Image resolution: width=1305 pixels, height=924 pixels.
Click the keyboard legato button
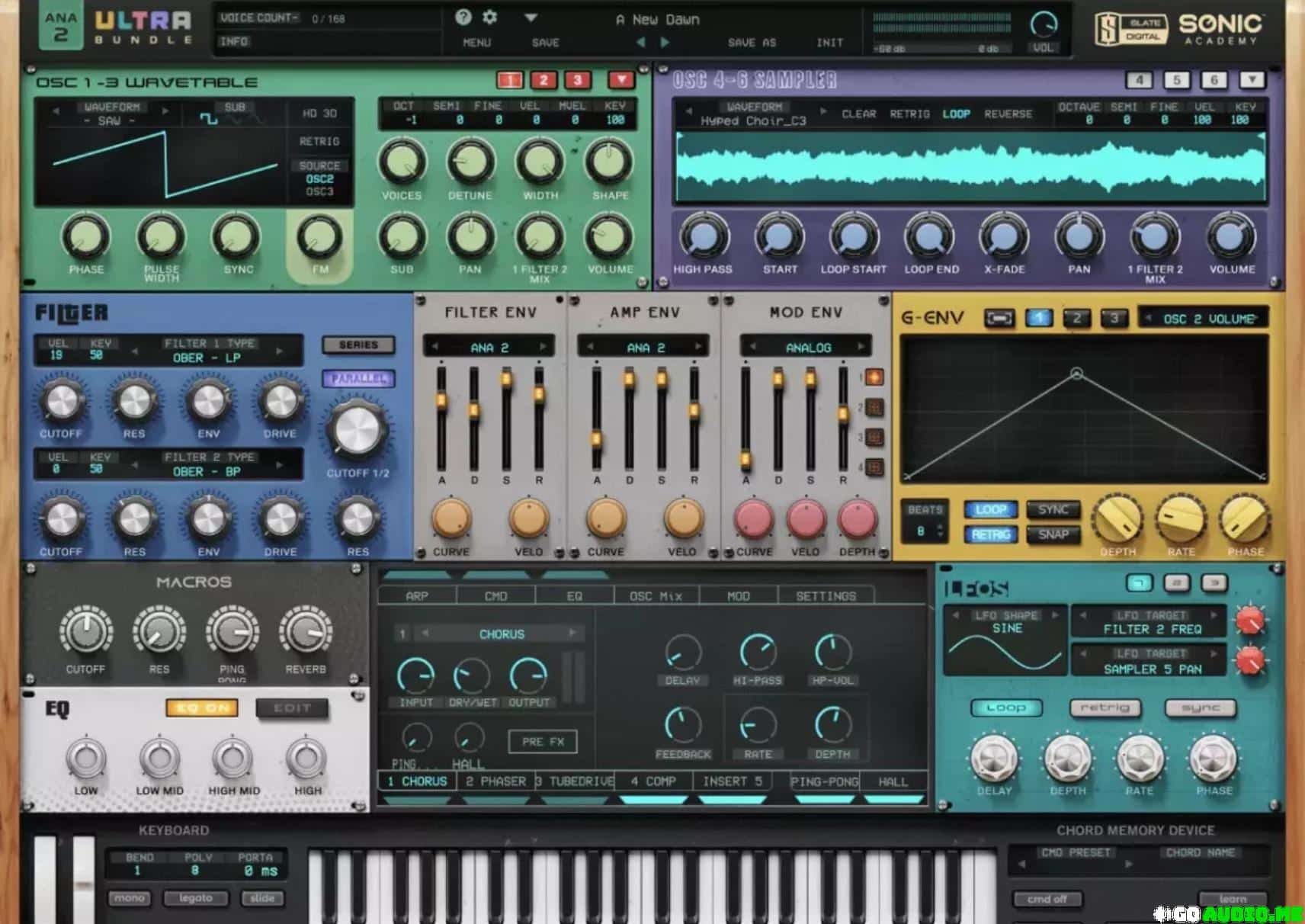coord(195,898)
